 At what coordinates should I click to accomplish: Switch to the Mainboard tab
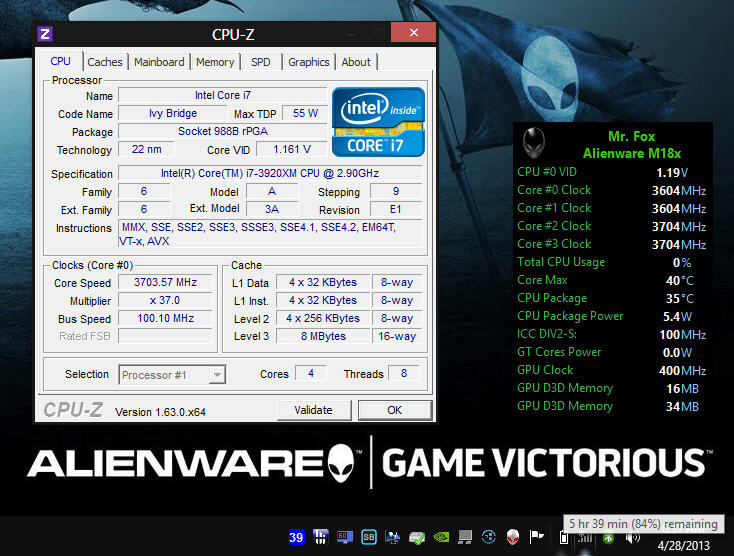pos(159,62)
